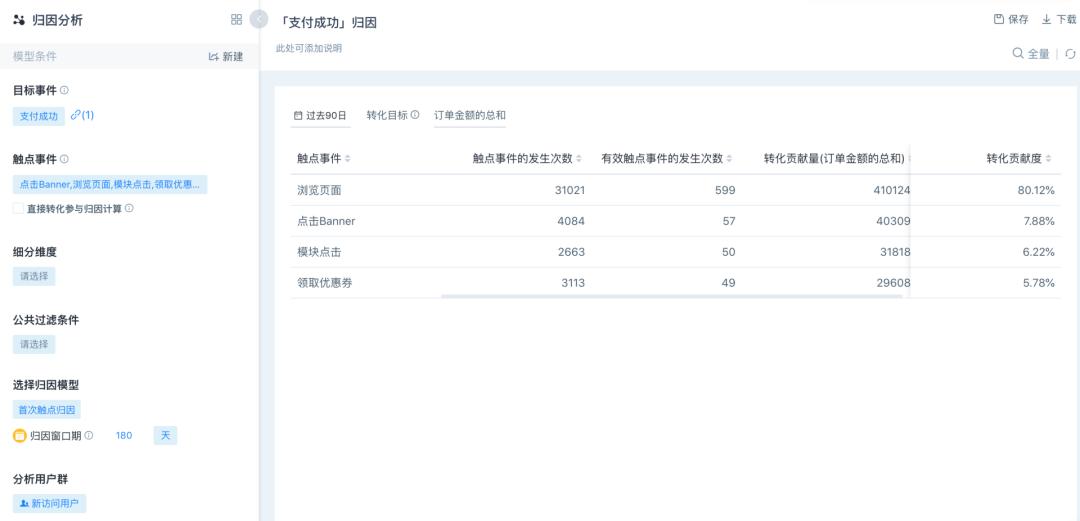This screenshot has height=521, width=1080.
Task: Click the 领取优惠券 row label
Action: point(324,283)
